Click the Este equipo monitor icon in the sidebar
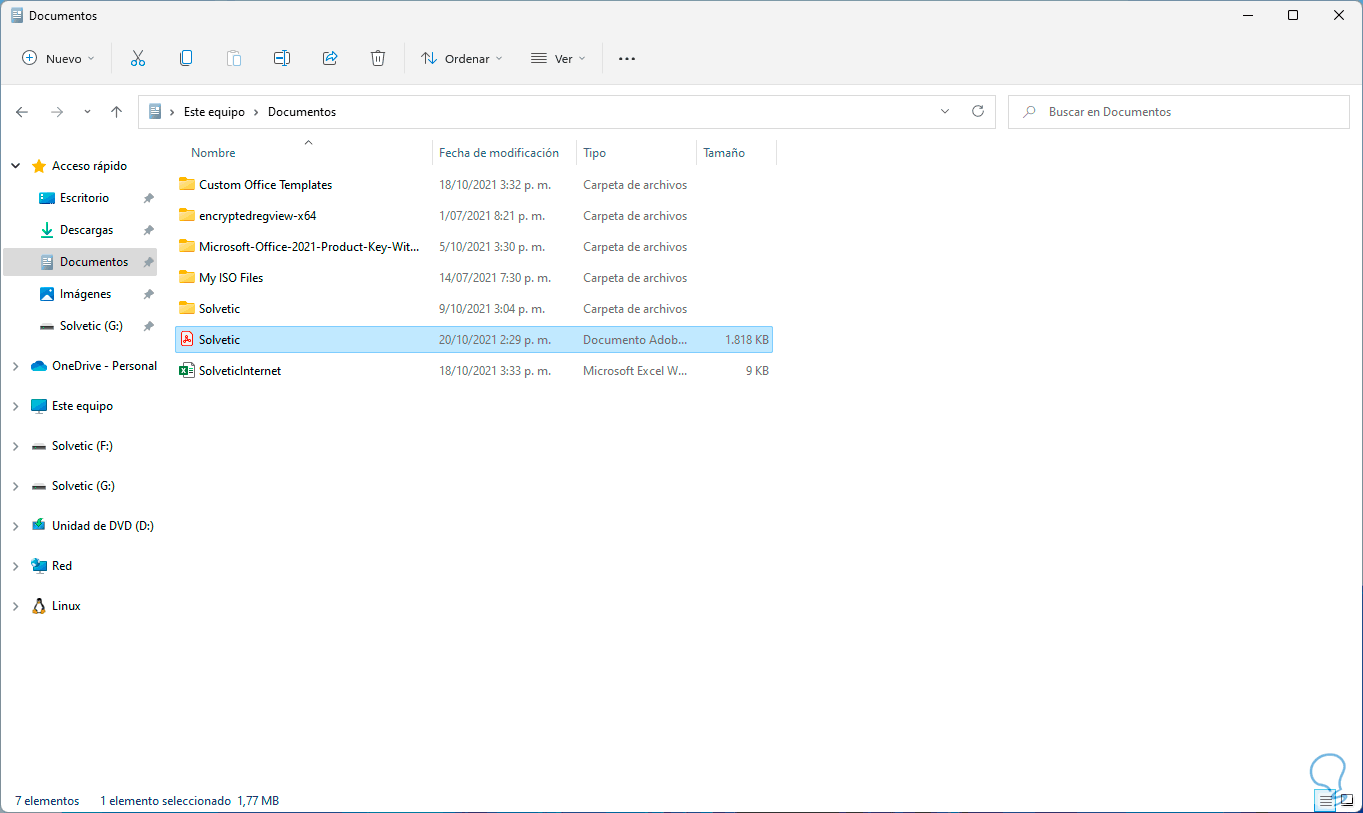The width and height of the screenshot is (1363, 813). (x=39, y=406)
